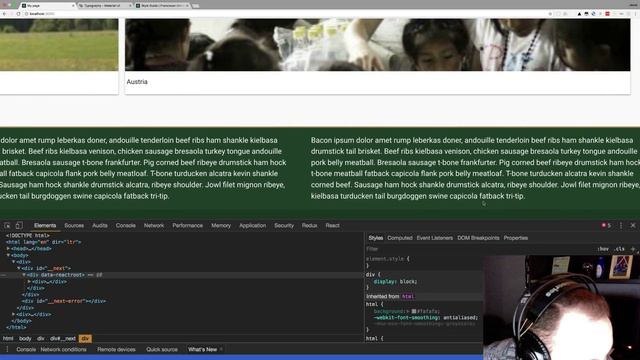Image resolution: width=640 pixels, height=360 pixels.
Task: Toggle the .cls class editor
Action: pyautogui.click(x=620, y=249)
